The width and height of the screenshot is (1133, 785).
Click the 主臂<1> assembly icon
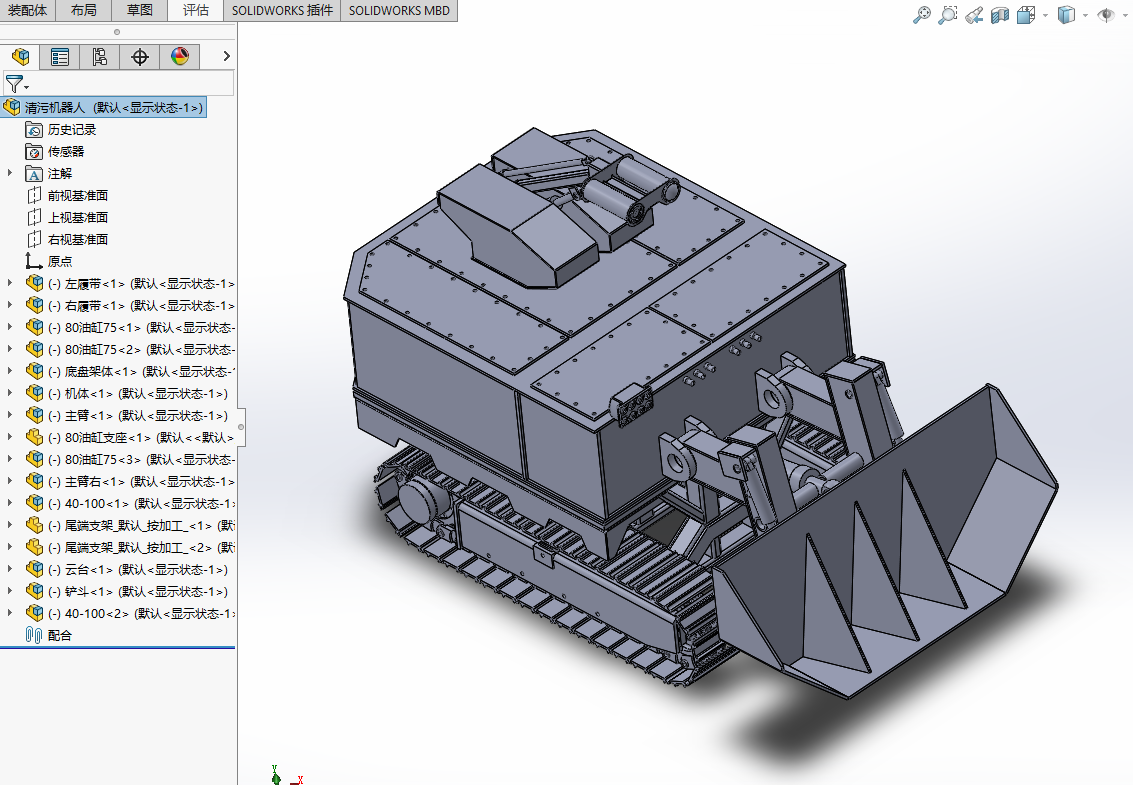pyautogui.click(x=34, y=415)
